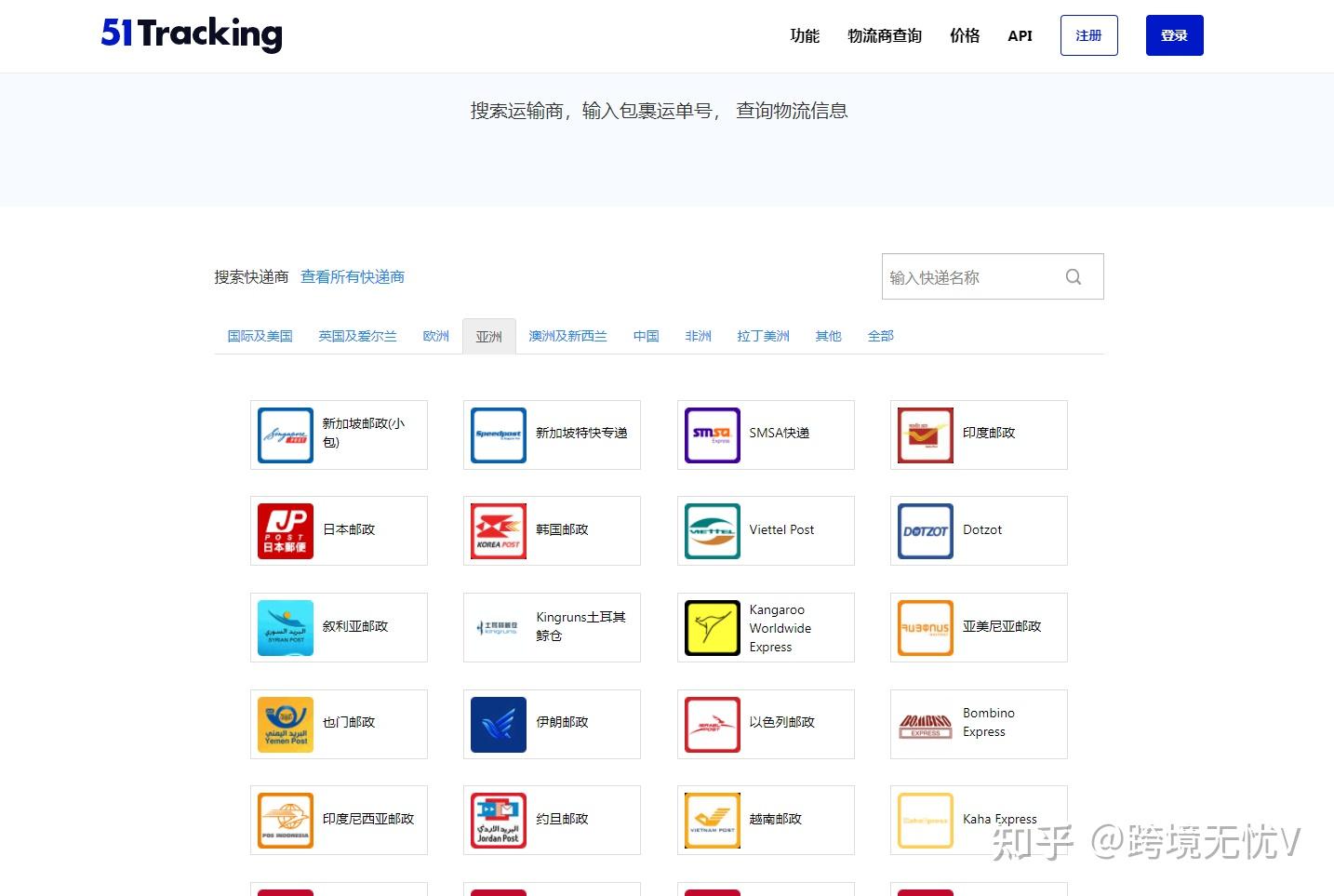
Task: Click the Kingruns土耳其鲸仓 logo
Action: 499,628
